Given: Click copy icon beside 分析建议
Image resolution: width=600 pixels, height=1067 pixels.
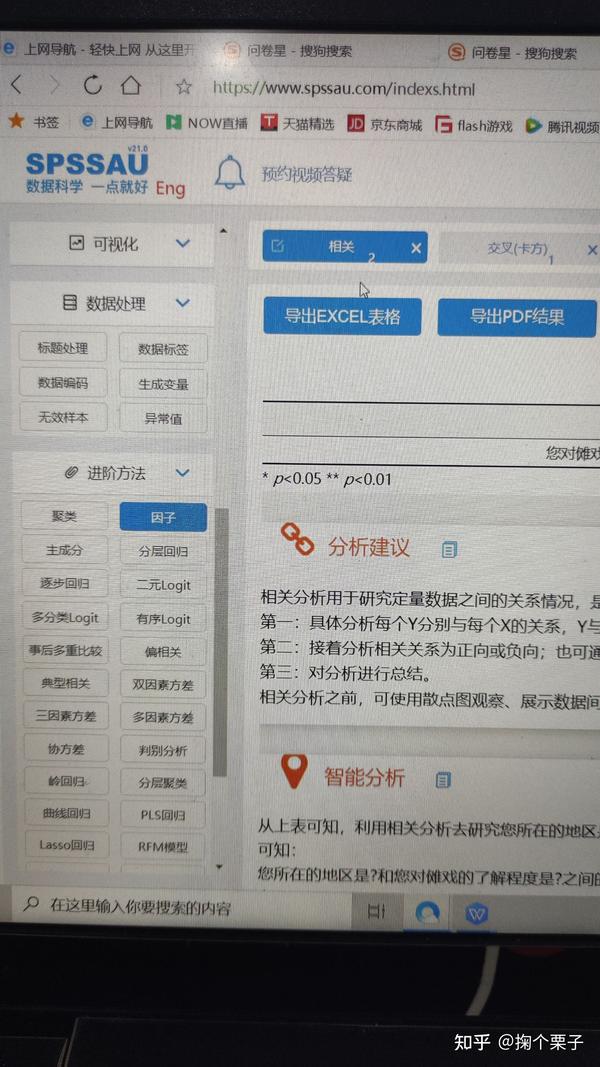Looking at the screenshot, I should click(449, 550).
